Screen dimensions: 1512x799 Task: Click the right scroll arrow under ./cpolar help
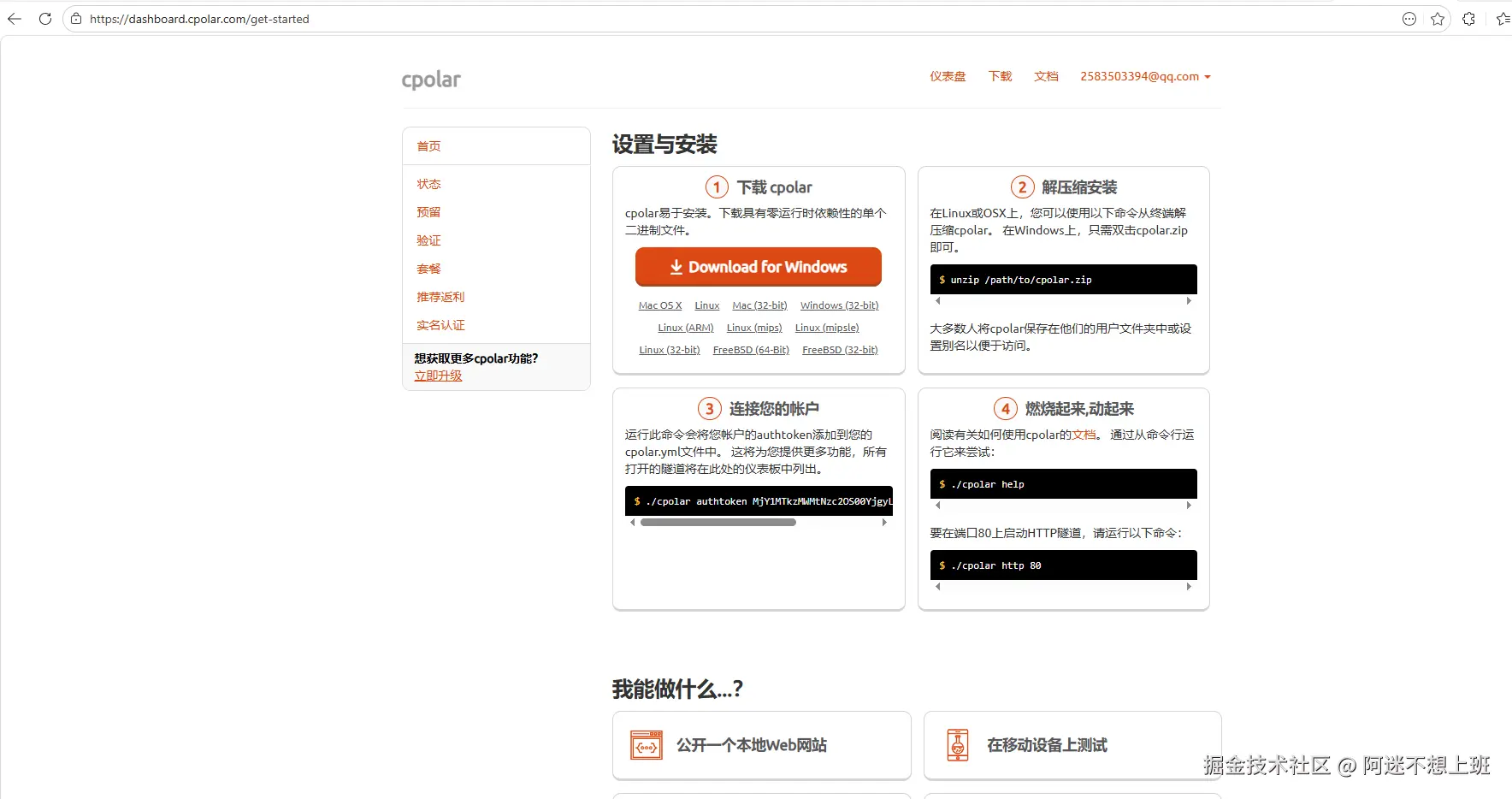click(1189, 506)
